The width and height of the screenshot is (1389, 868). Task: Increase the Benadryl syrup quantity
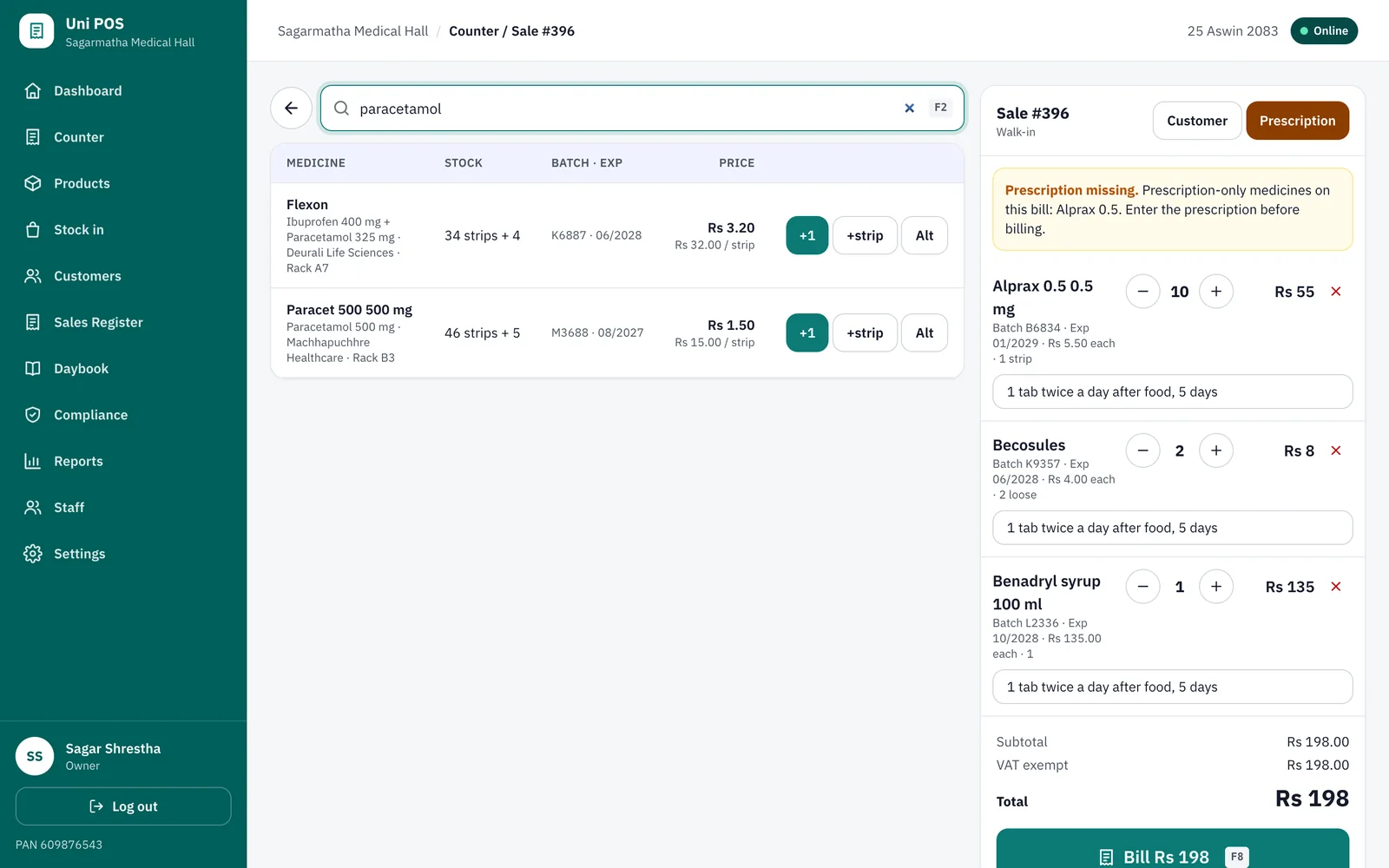(1216, 587)
